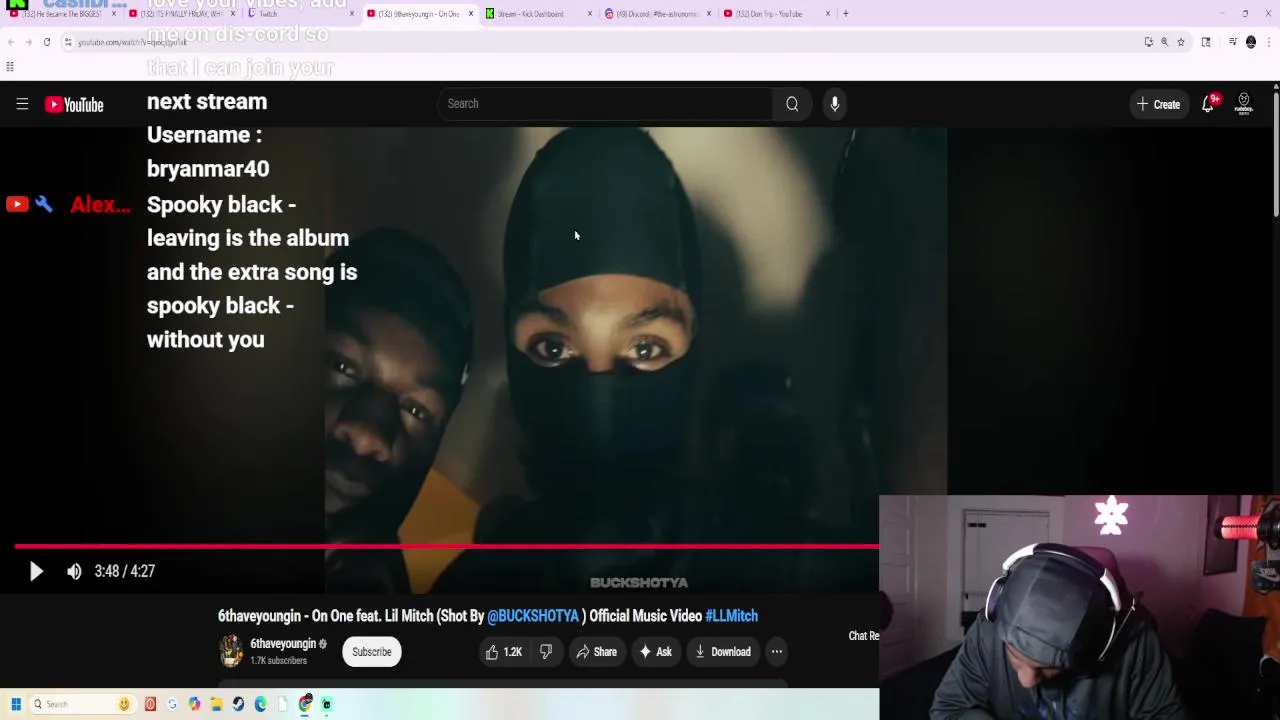Dislike the video thumbs down

click(x=546, y=652)
